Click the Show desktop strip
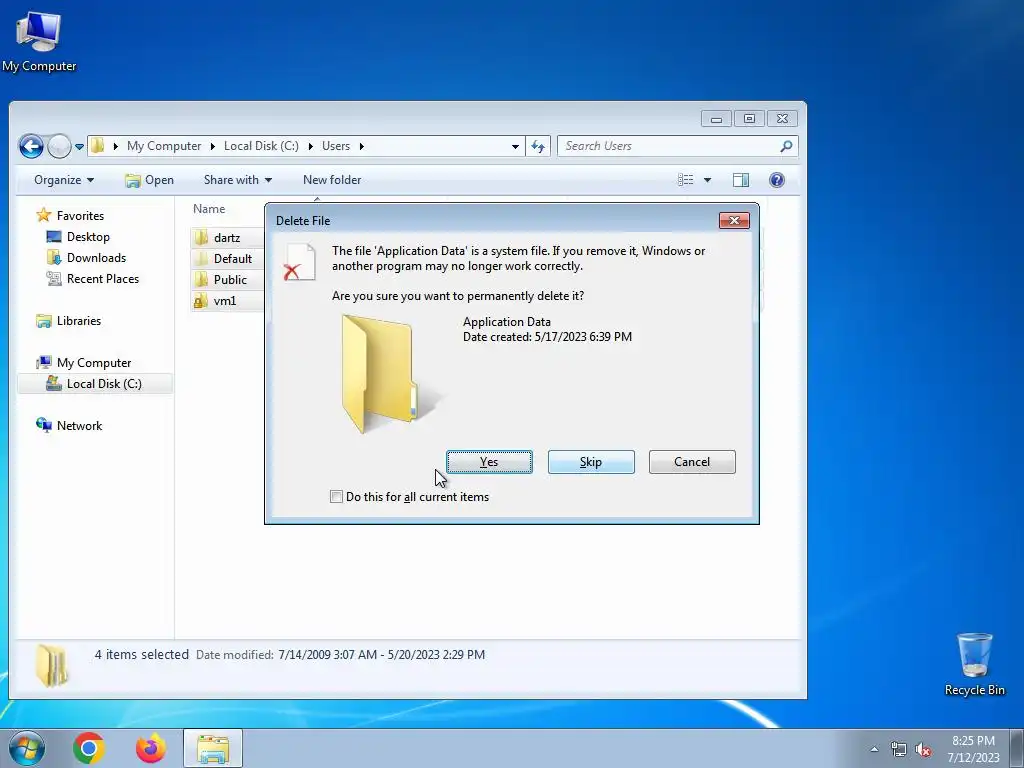The height and width of the screenshot is (768, 1024). 1016,748
